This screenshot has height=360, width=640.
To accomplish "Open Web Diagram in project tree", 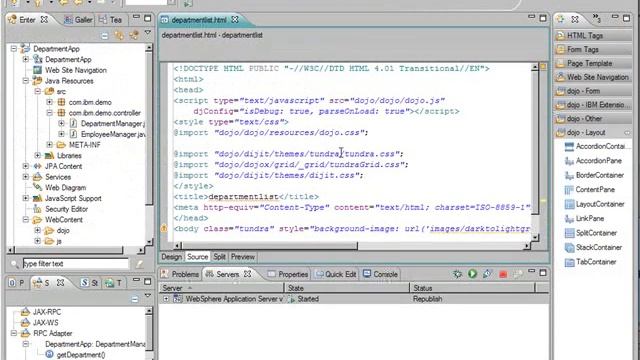I will click(60, 188).
